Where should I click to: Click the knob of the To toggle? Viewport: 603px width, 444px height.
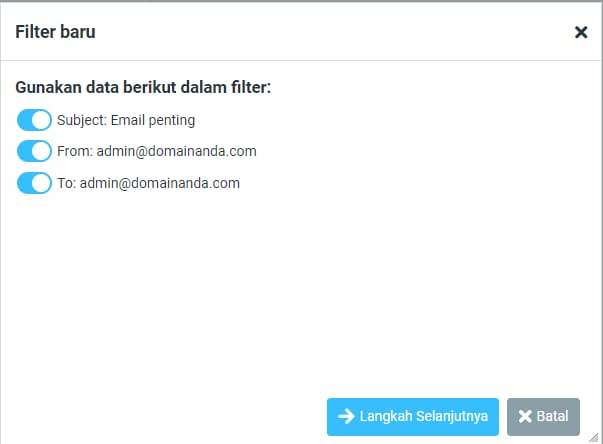[41, 184]
